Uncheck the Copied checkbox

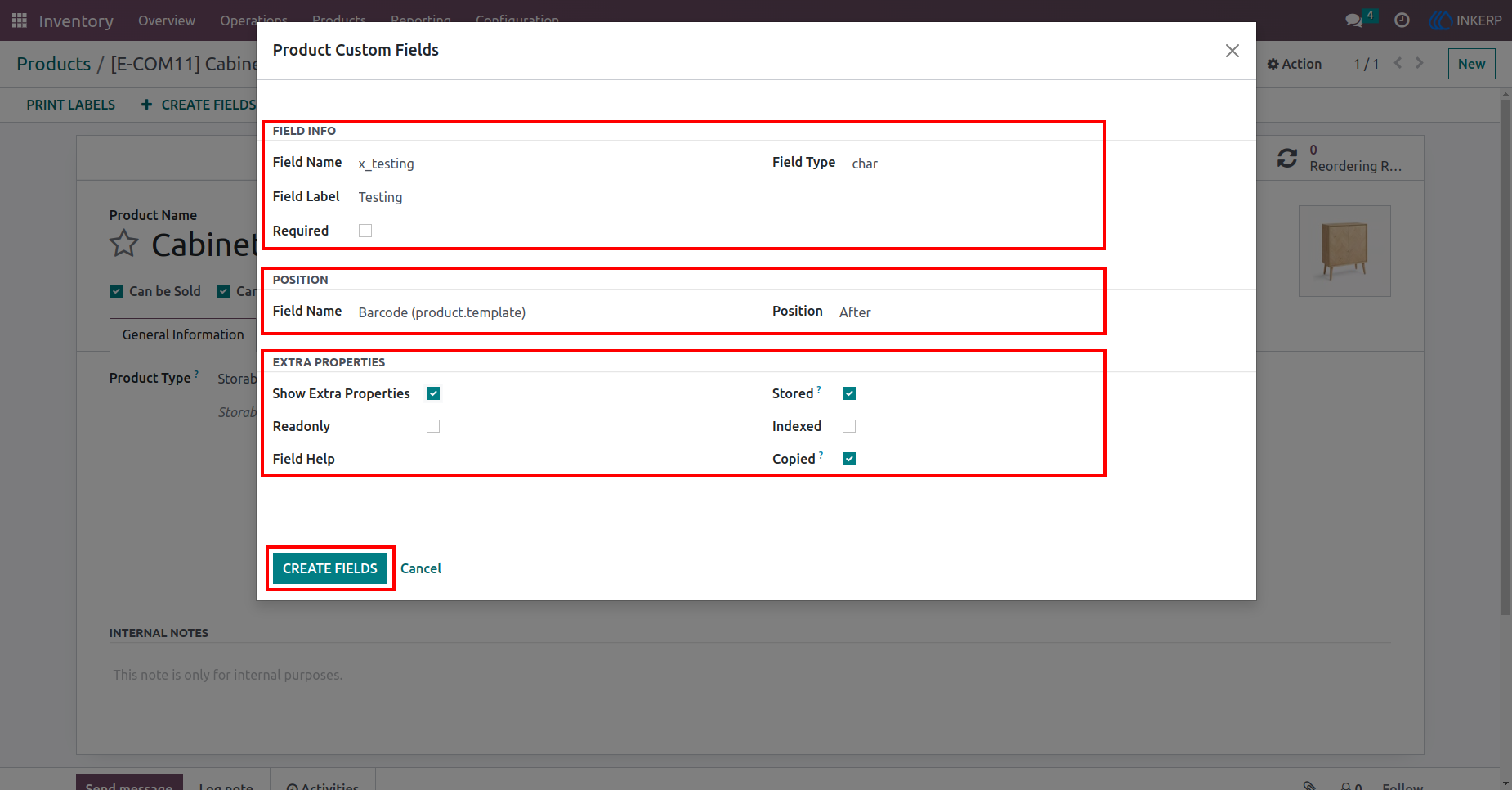[849, 459]
